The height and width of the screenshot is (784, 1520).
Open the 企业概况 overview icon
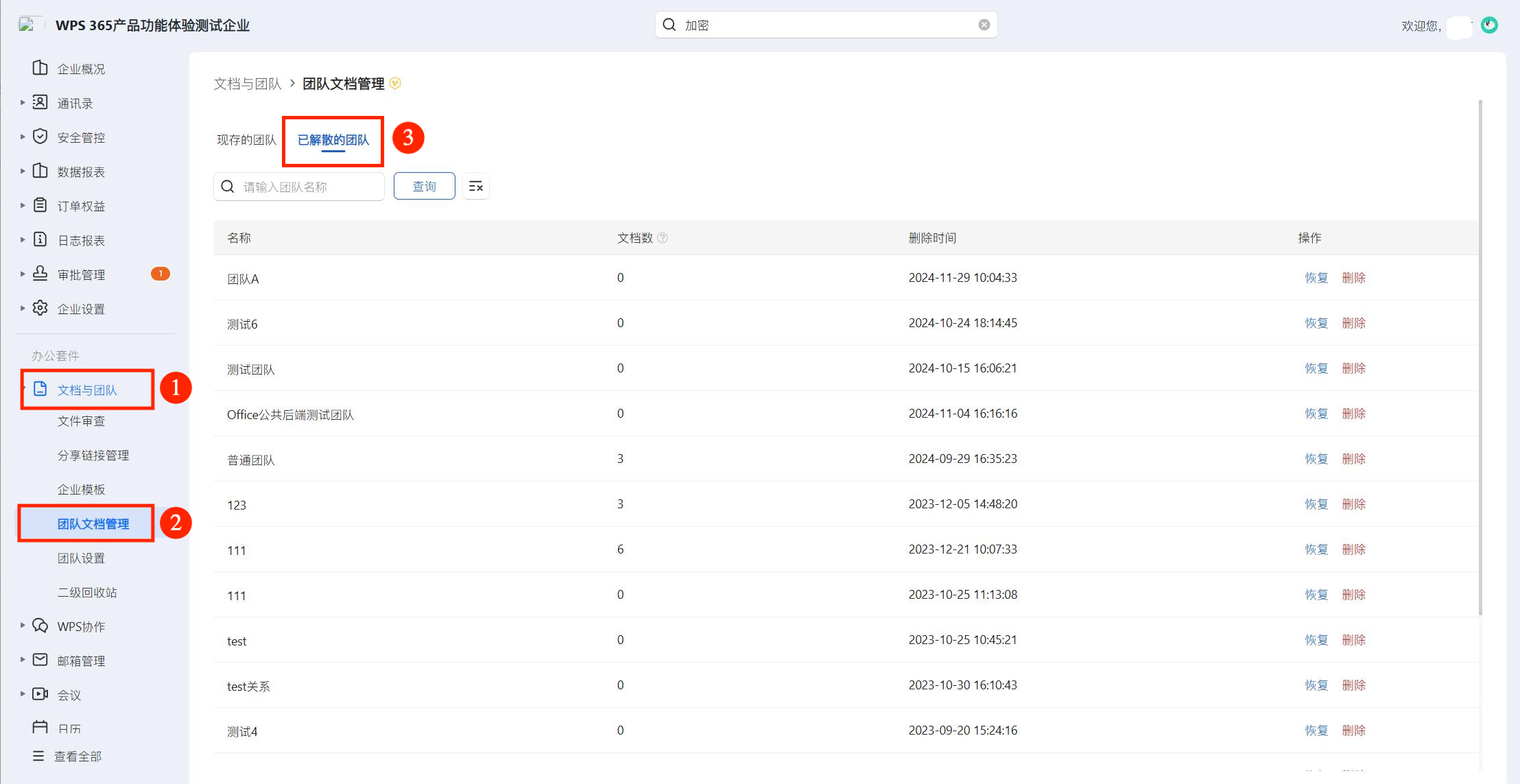(x=40, y=68)
